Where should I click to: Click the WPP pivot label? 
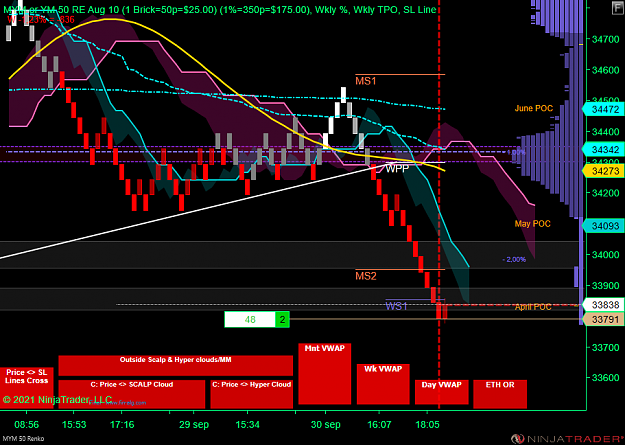tap(397, 168)
